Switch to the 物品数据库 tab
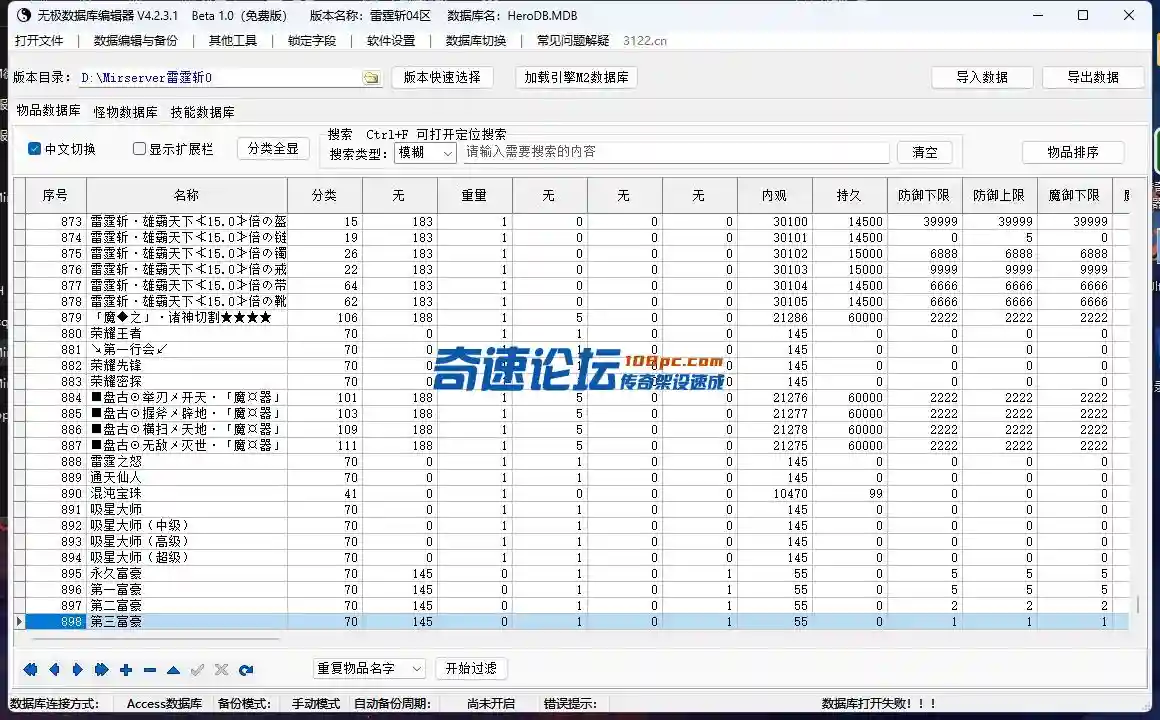The image size is (1160, 720). point(48,110)
